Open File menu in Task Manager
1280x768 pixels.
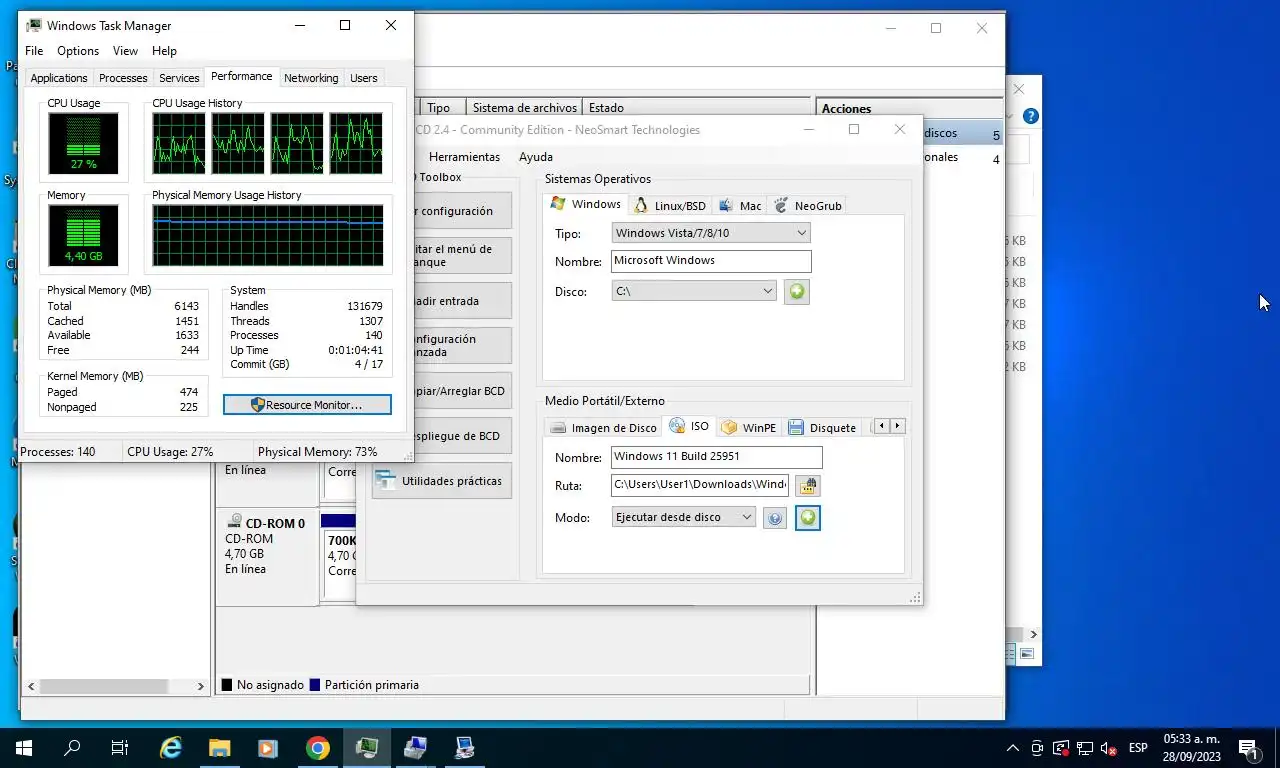click(34, 51)
